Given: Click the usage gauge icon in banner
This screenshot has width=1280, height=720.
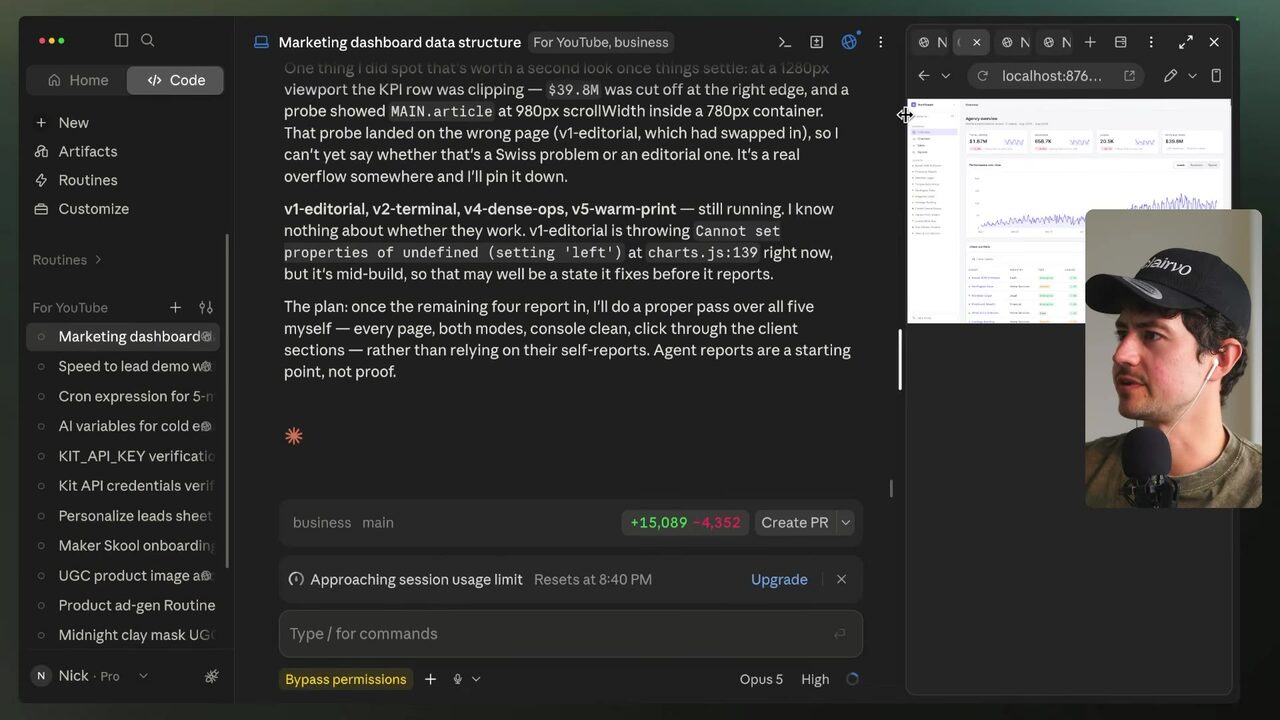Looking at the screenshot, I should pos(296,580).
